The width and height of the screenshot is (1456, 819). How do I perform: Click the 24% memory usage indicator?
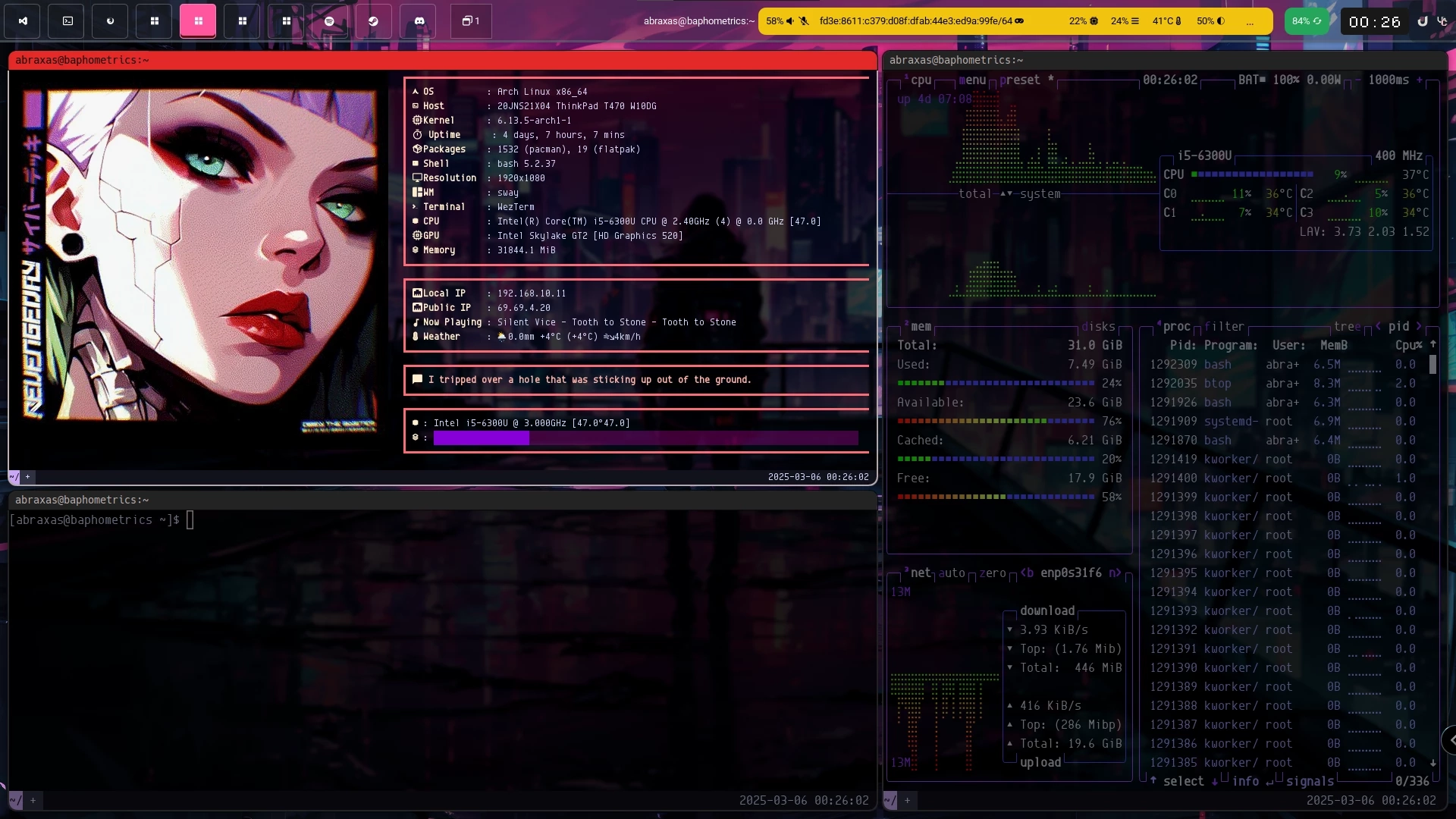tap(1125, 21)
